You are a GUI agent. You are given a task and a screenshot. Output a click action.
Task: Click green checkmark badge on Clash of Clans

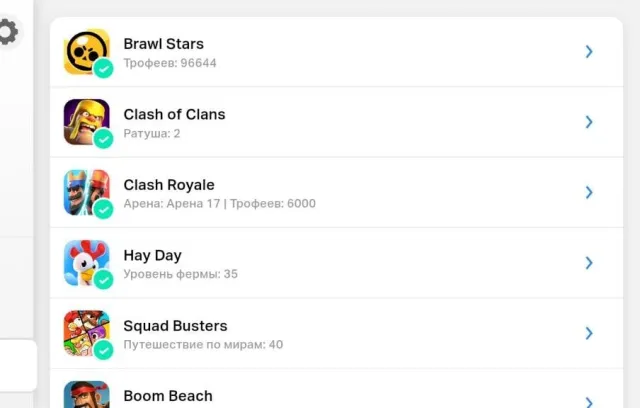[x=104, y=139]
